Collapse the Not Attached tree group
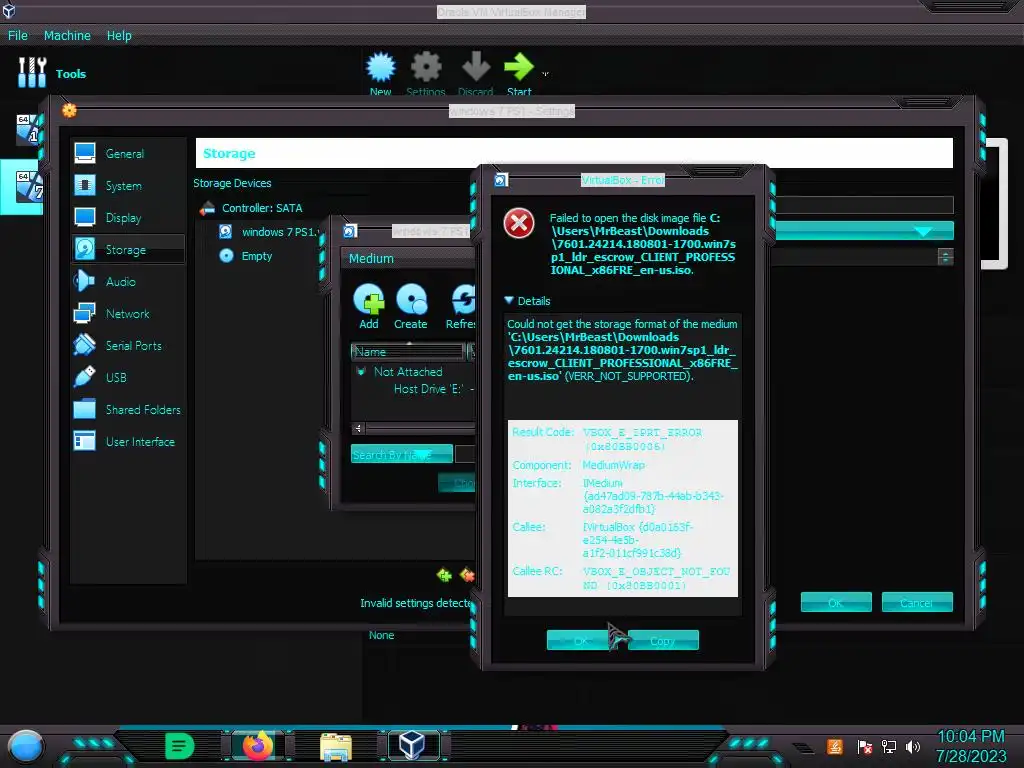 coord(360,372)
